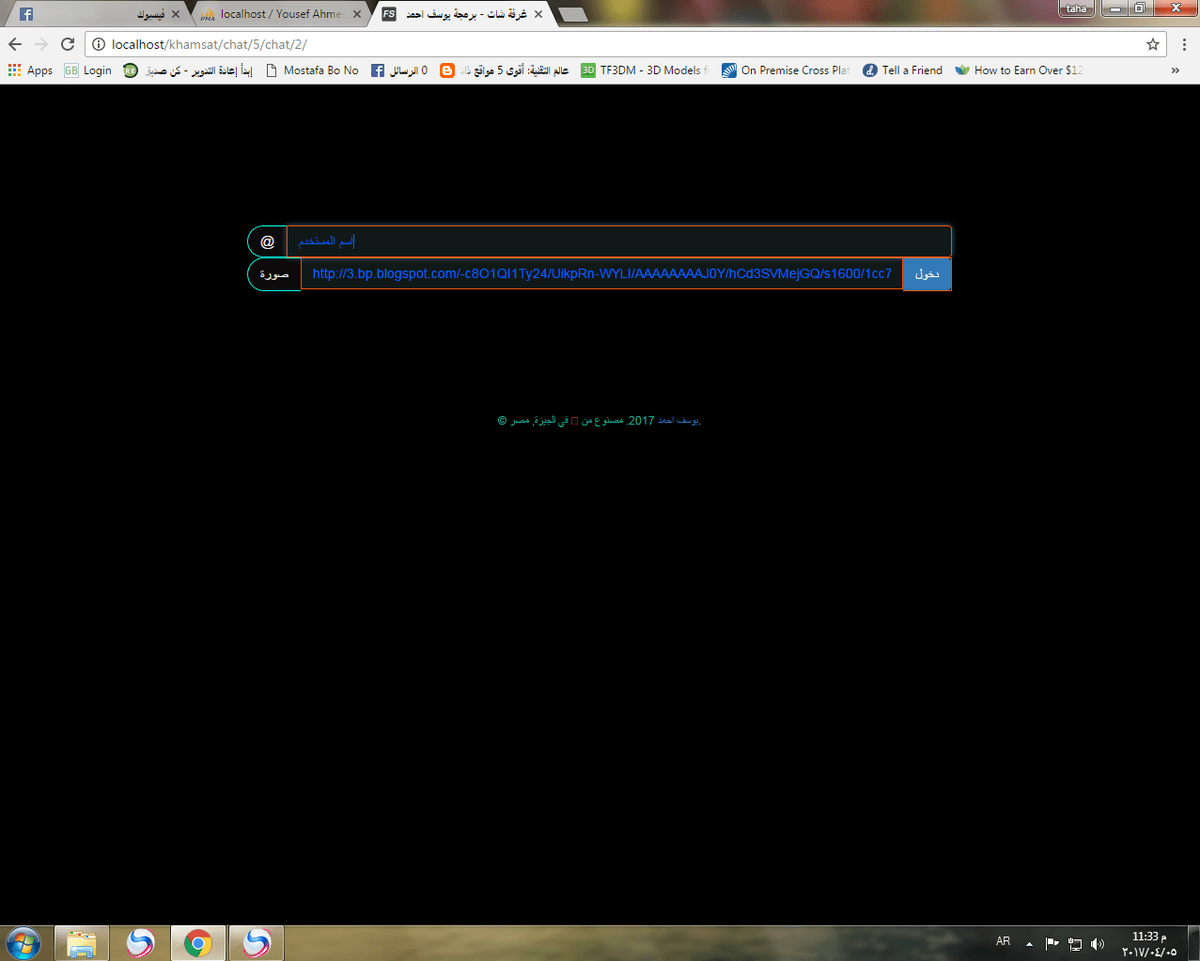
Task: Open the volume speaker tray icon
Action: (1098, 943)
